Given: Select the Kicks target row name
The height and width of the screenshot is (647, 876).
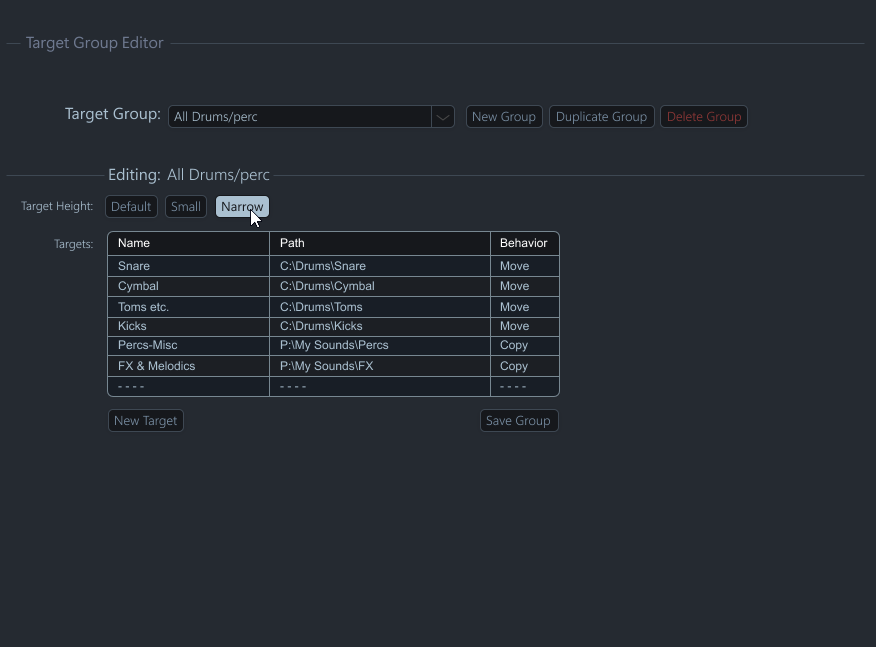Looking at the screenshot, I should point(188,326).
